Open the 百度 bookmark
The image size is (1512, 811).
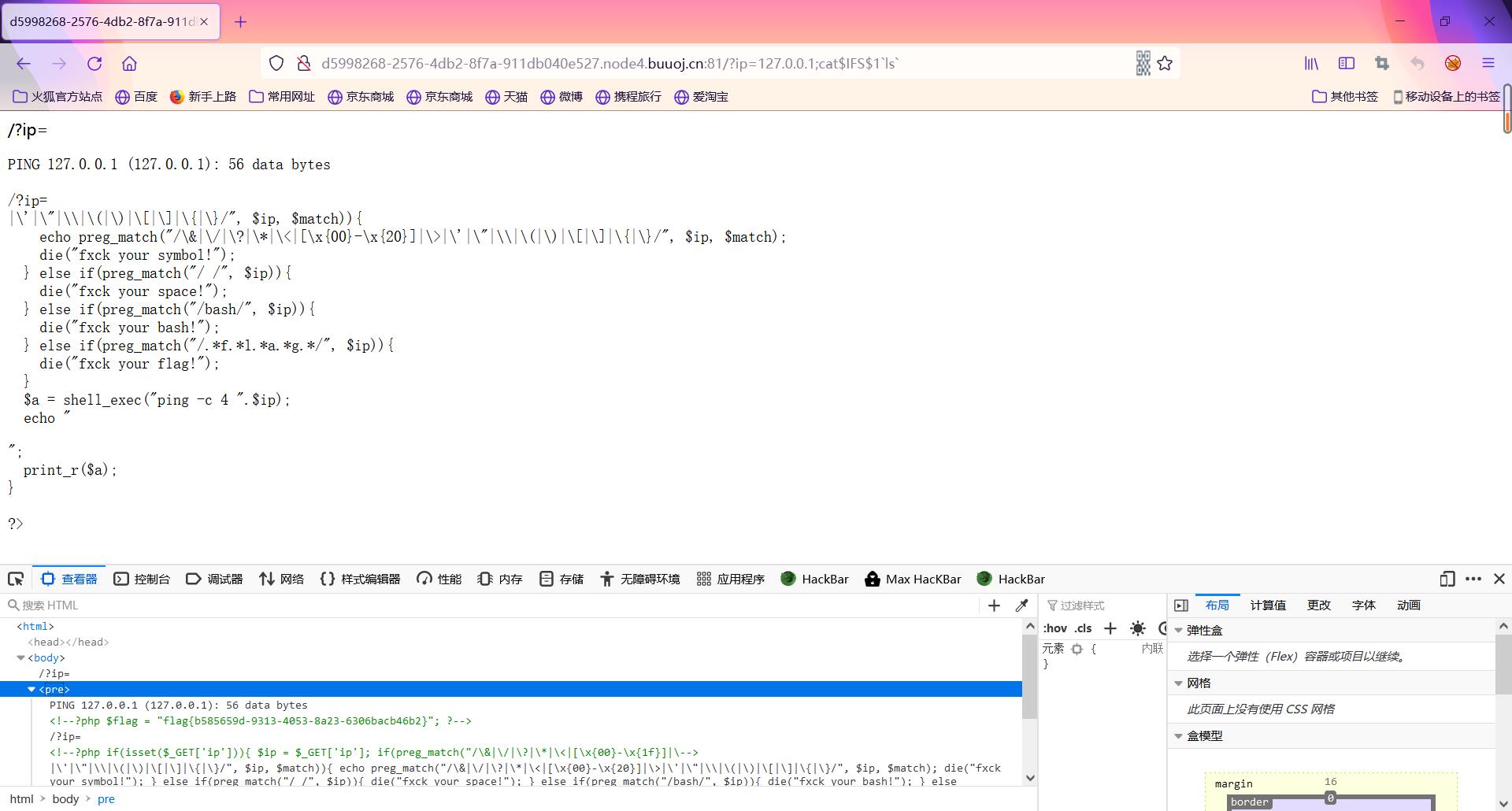point(136,97)
